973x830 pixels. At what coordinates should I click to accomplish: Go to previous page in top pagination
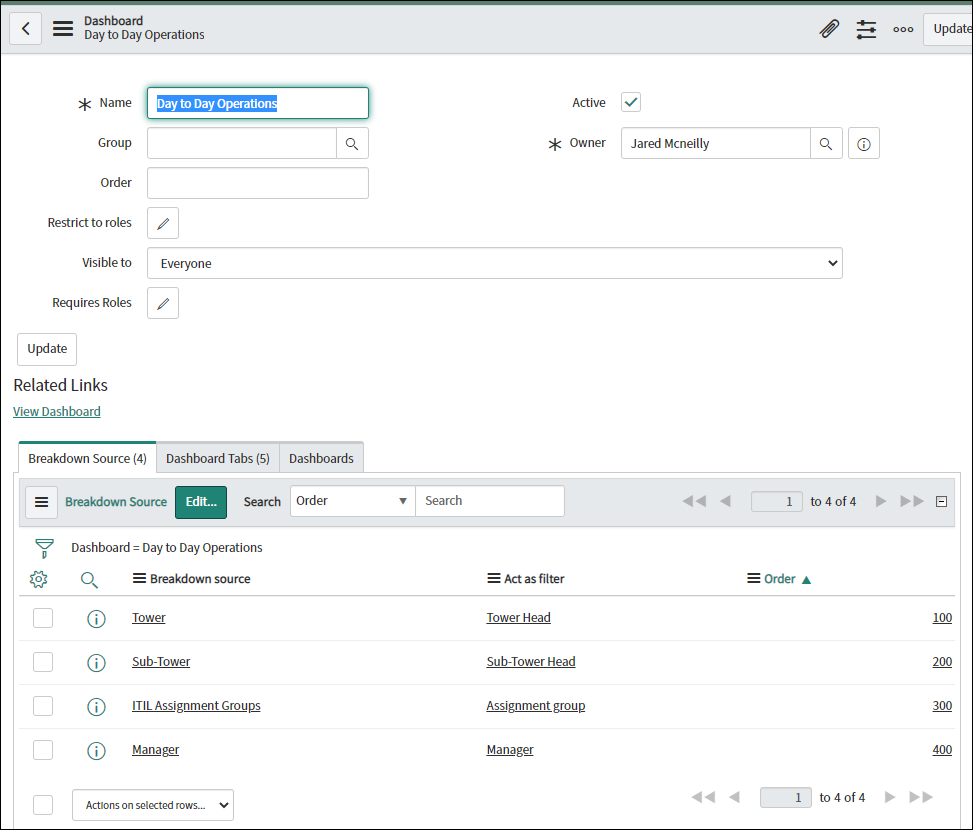tap(725, 501)
